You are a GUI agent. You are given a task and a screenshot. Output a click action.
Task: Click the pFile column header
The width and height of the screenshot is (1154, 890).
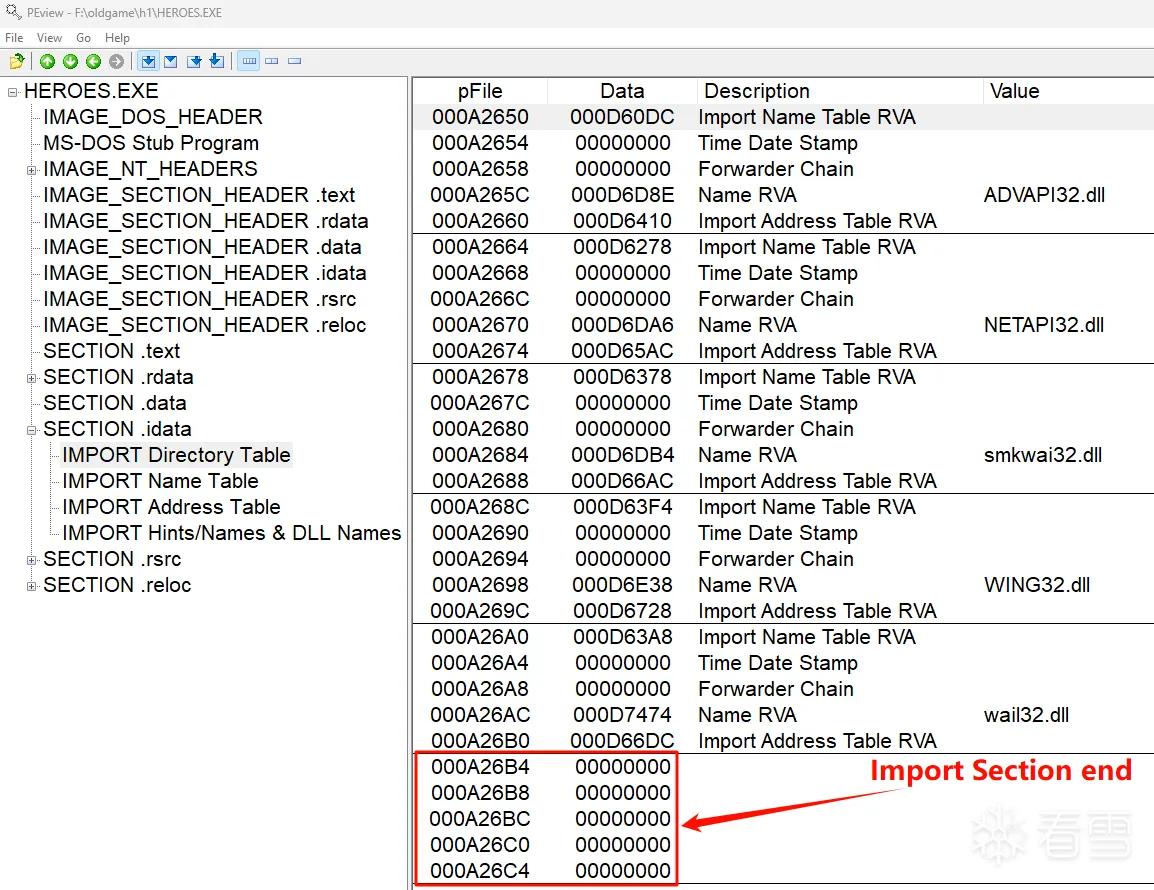tap(480, 91)
